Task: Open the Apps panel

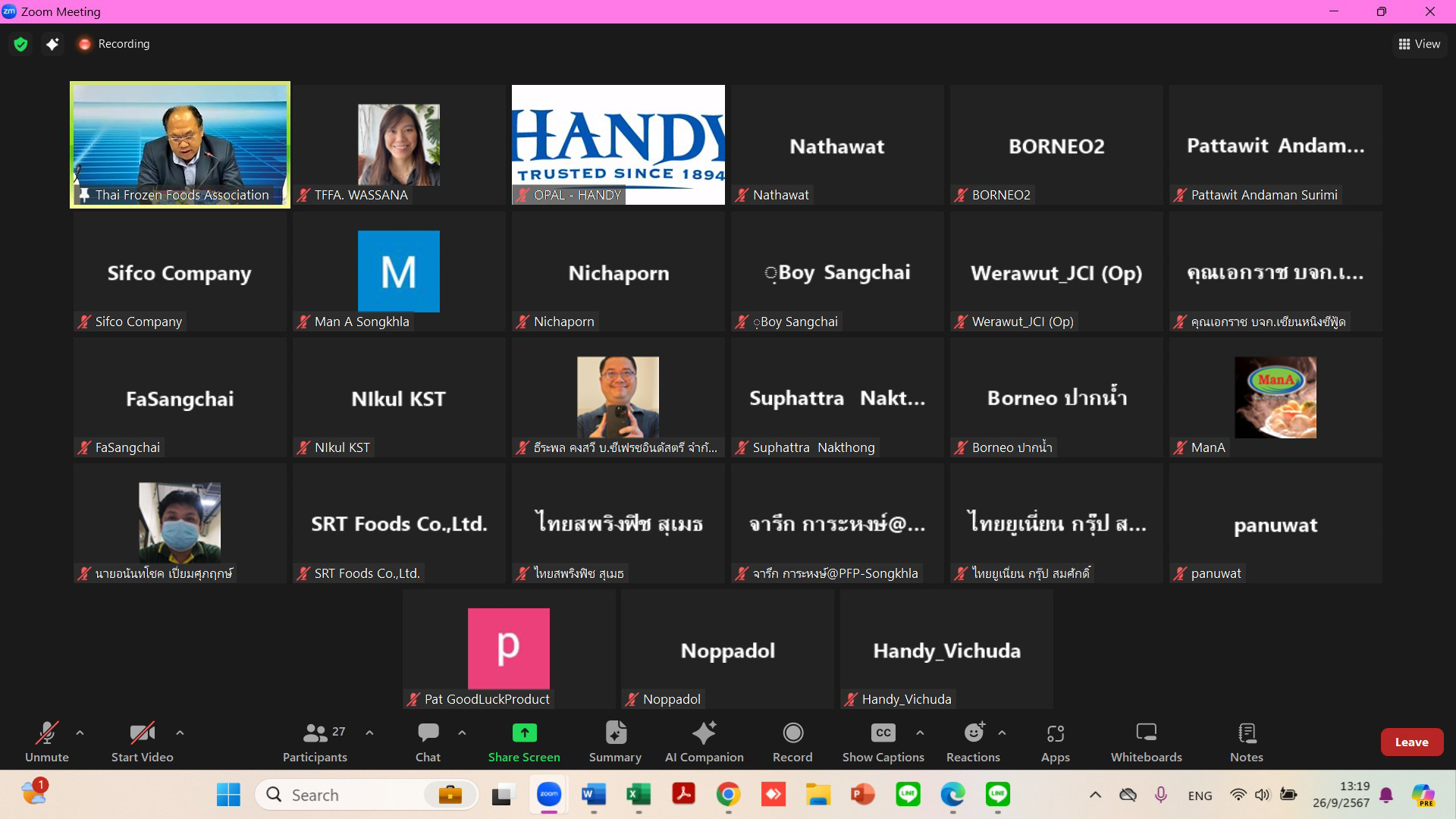Action: click(x=1055, y=742)
